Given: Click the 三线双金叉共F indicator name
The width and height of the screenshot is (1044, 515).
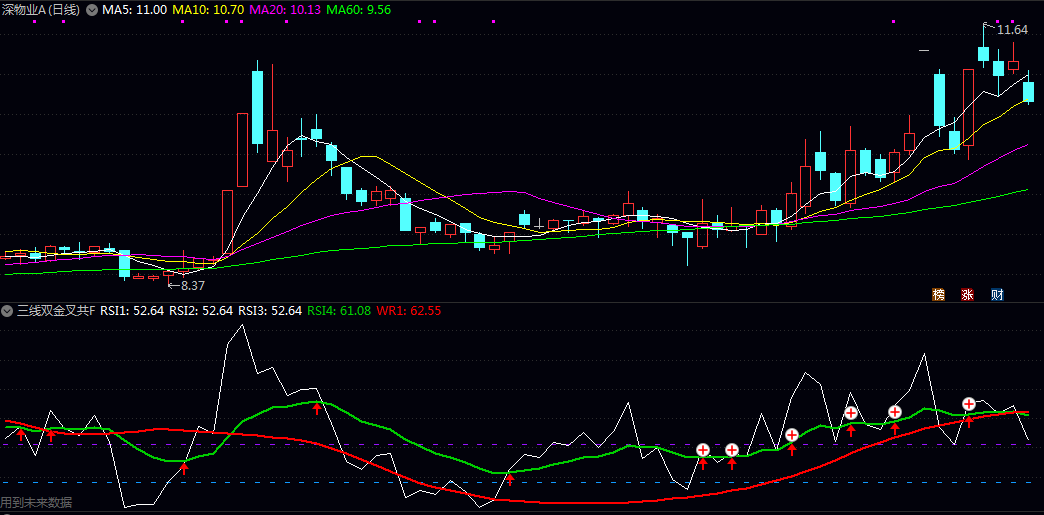Looking at the screenshot, I should point(55,311).
